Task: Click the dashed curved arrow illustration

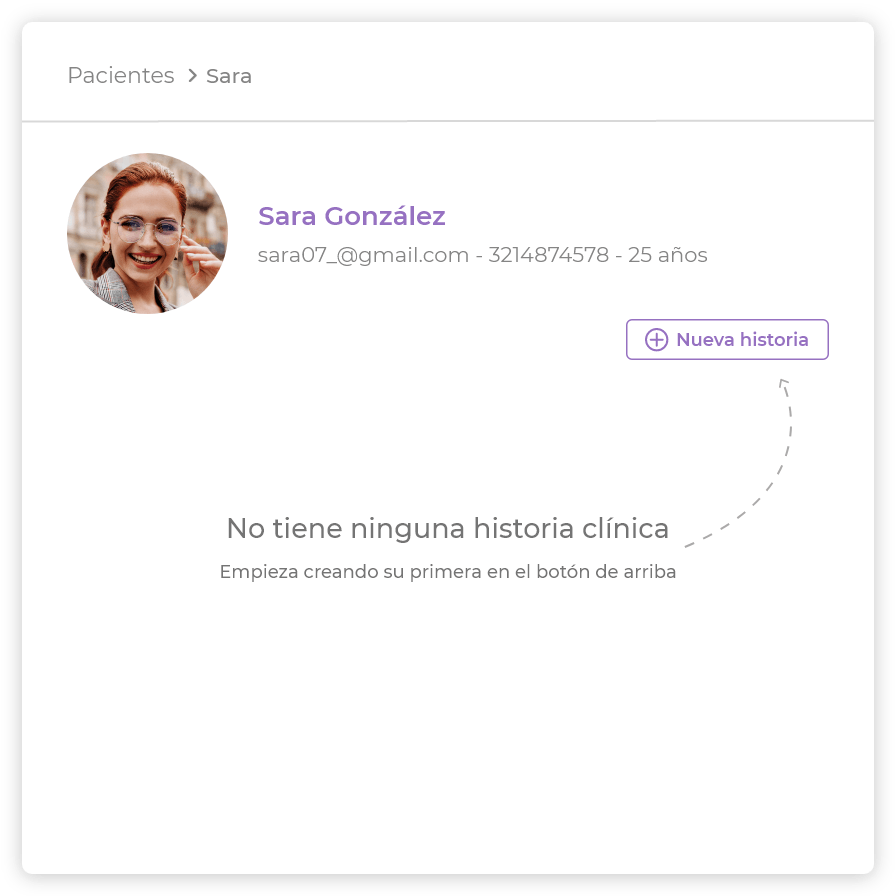Action: pos(738,463)
